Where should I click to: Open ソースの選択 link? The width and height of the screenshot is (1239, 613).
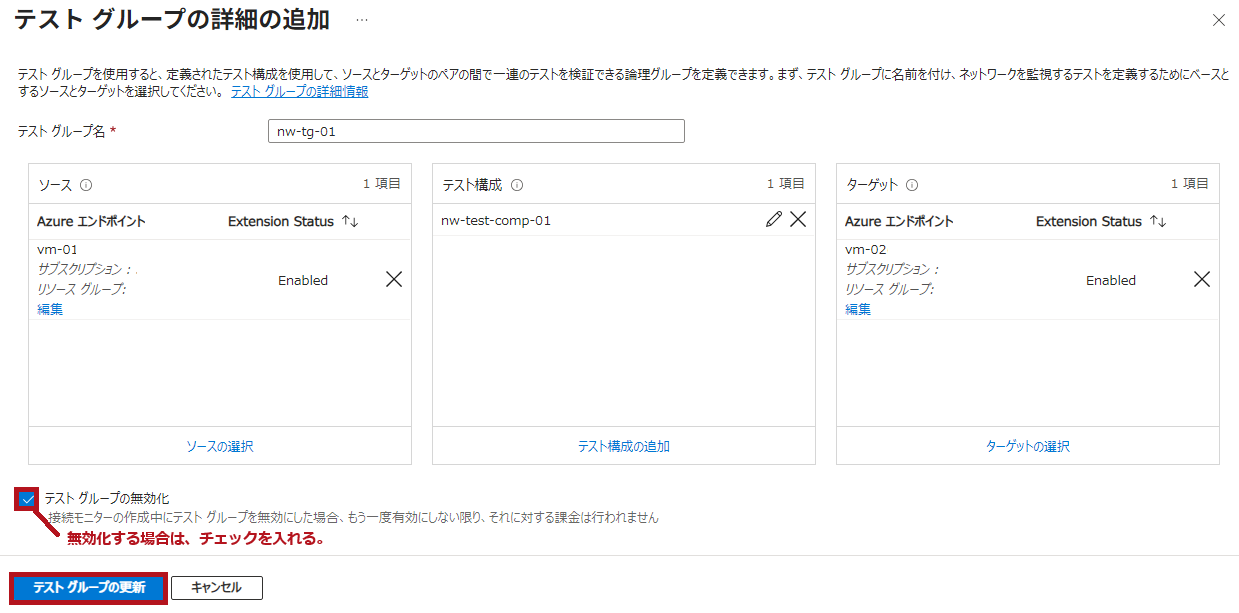click(220, 446)
